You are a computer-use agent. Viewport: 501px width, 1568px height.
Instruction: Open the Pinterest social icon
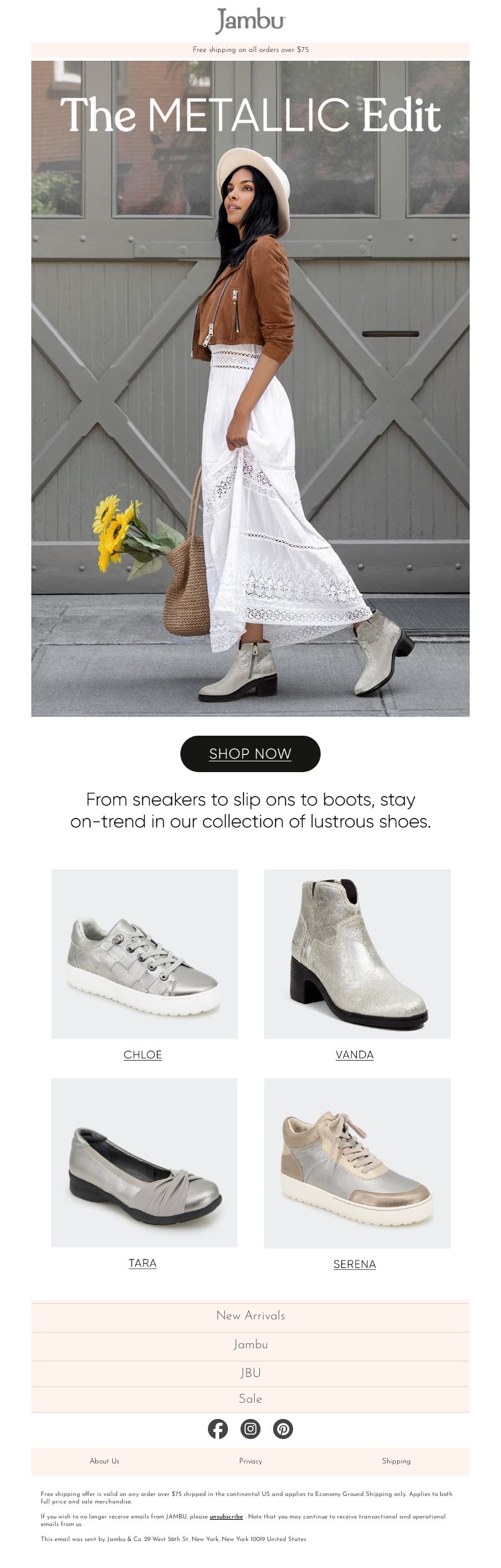[283, 1428]
